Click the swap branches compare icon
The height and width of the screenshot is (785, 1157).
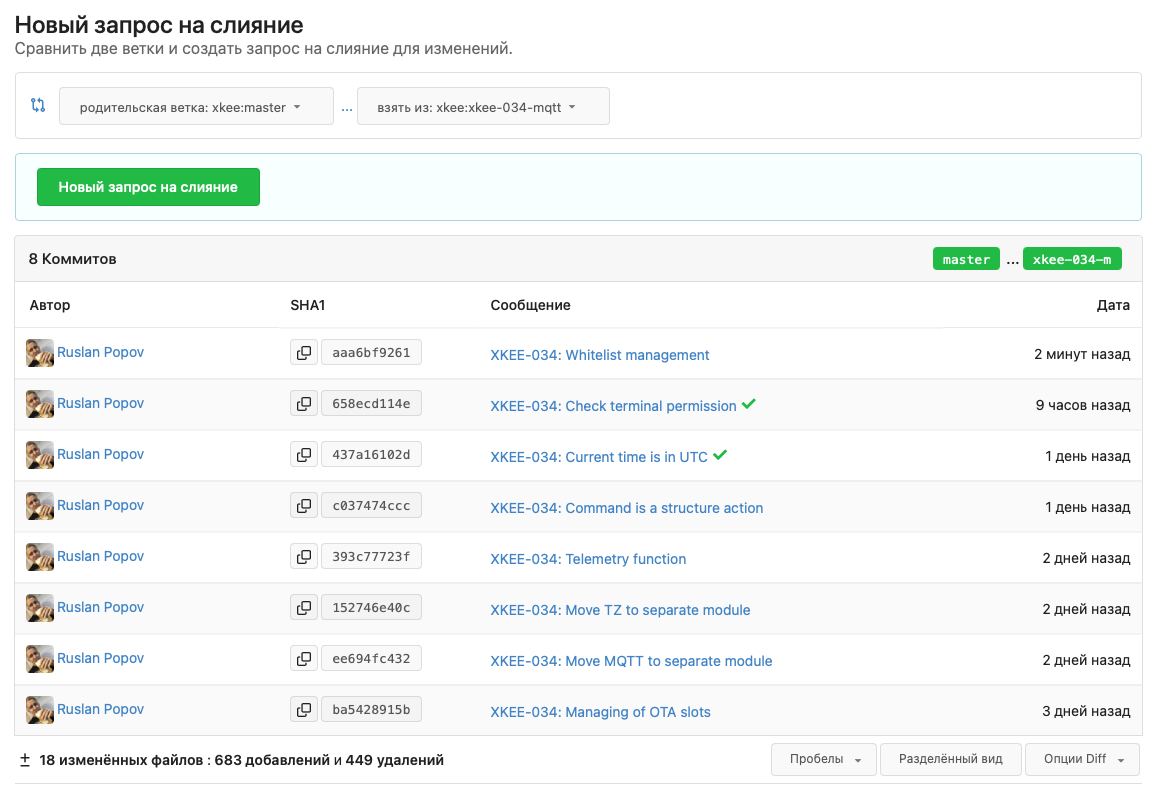point(38,106)
